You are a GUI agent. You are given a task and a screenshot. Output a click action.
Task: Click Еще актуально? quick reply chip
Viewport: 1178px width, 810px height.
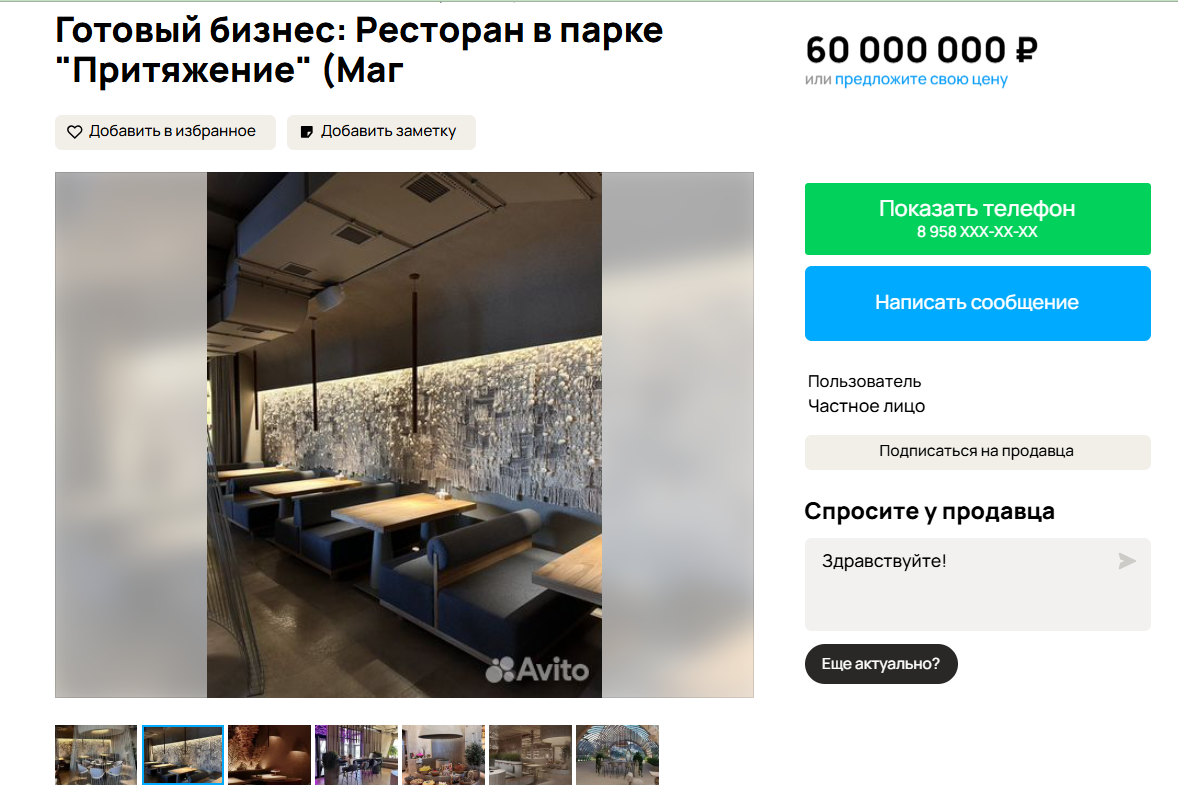(880, 663)
